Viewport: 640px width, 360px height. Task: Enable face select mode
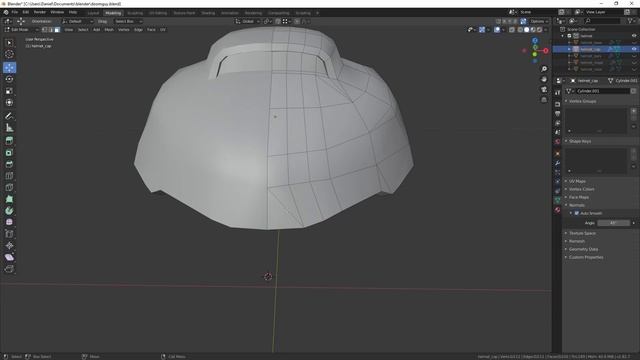pyautogui.click(x=57, y=30)
